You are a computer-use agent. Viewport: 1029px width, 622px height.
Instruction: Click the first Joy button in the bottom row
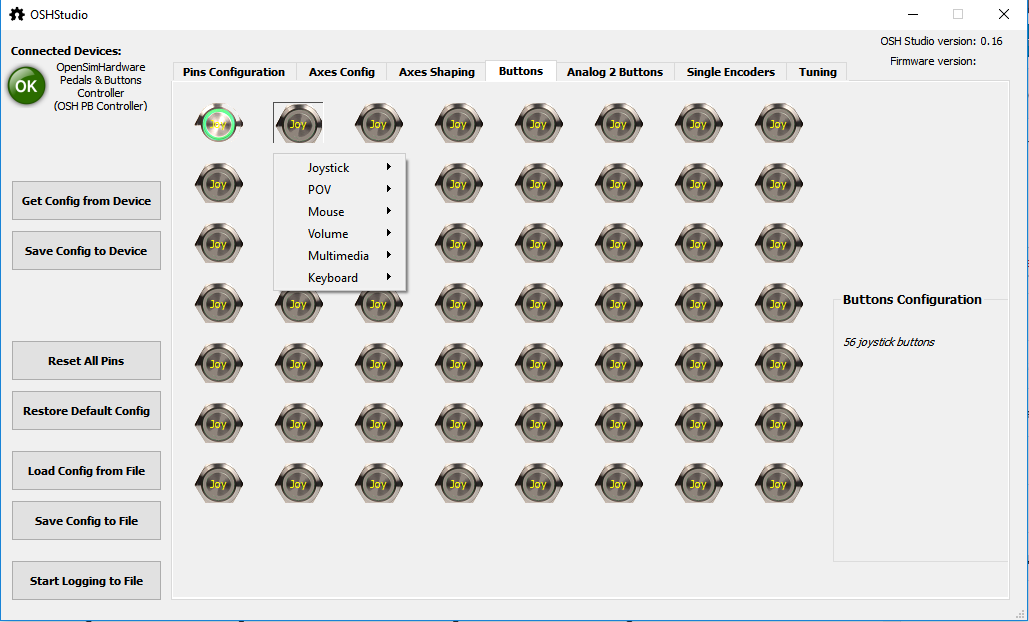(218, 484)
